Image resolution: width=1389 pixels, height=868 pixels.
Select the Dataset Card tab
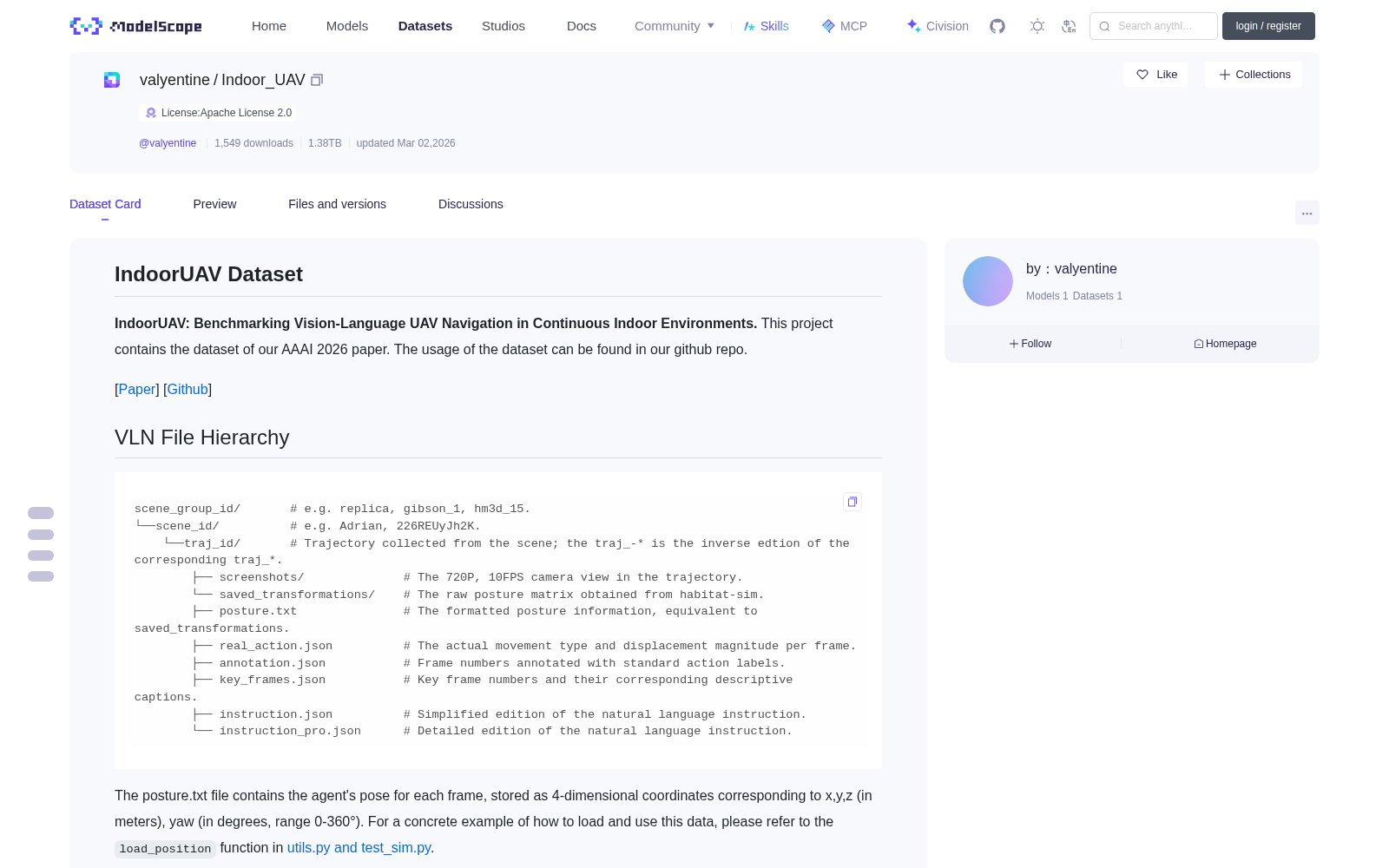pyautogui.click(x=105, y=204)
